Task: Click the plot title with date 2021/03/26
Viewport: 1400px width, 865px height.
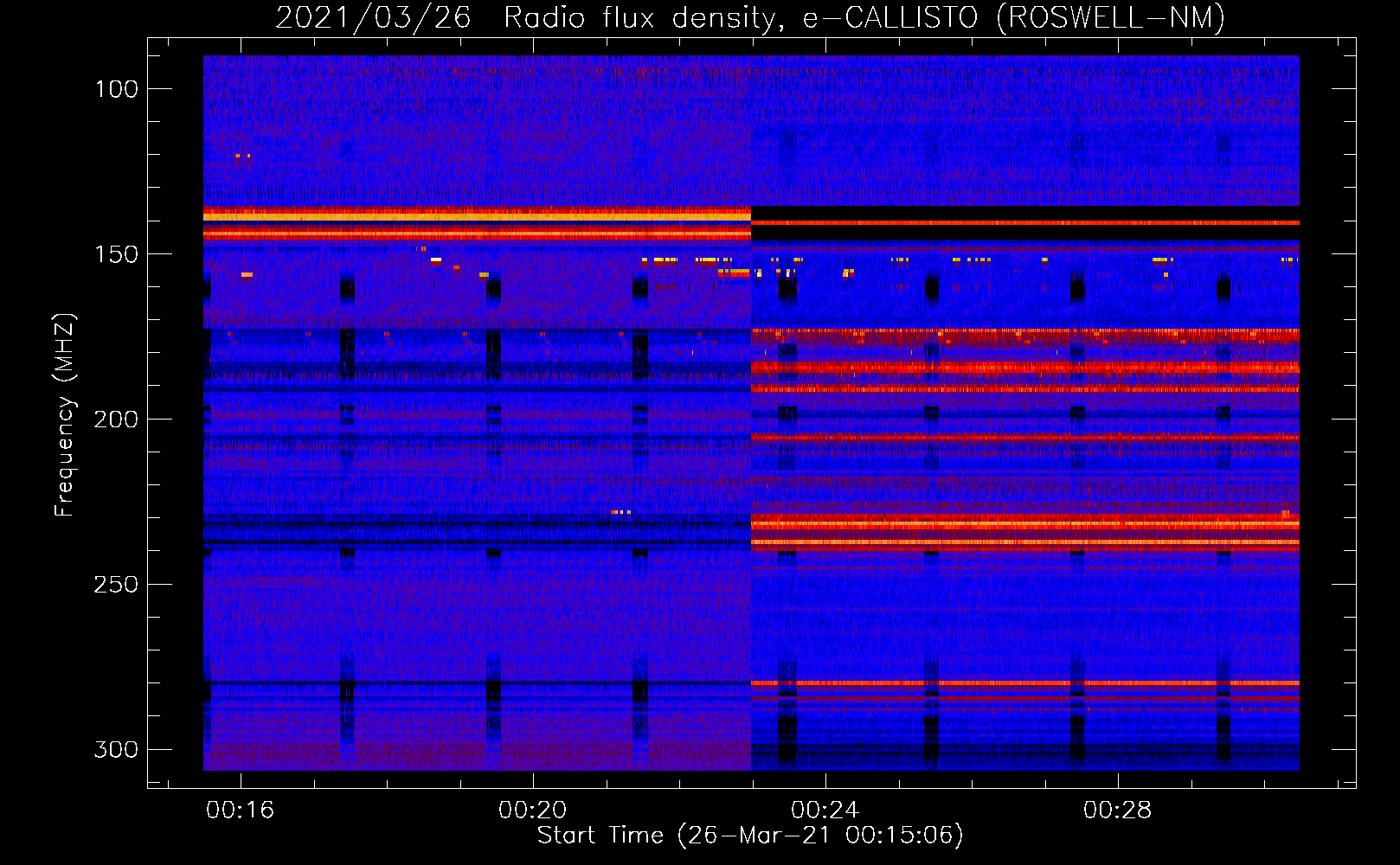Action: click(750, 17)
